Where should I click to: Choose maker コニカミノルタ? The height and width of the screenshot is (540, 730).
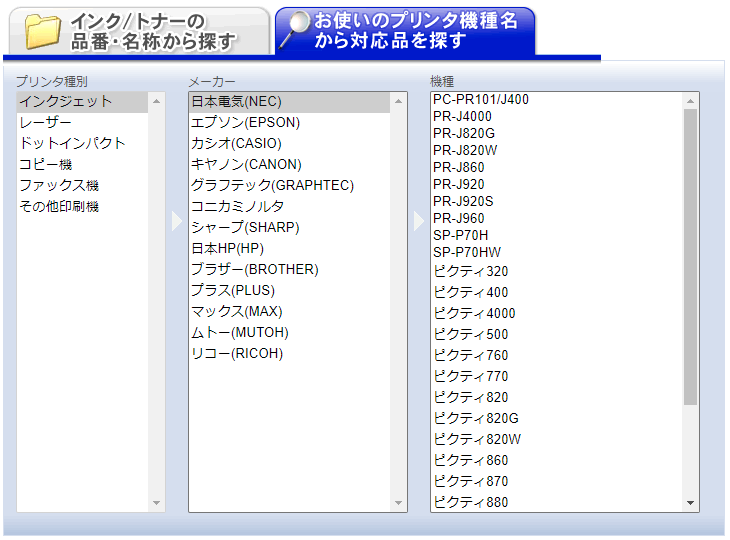pyautogui.click(x=289, y=207)
